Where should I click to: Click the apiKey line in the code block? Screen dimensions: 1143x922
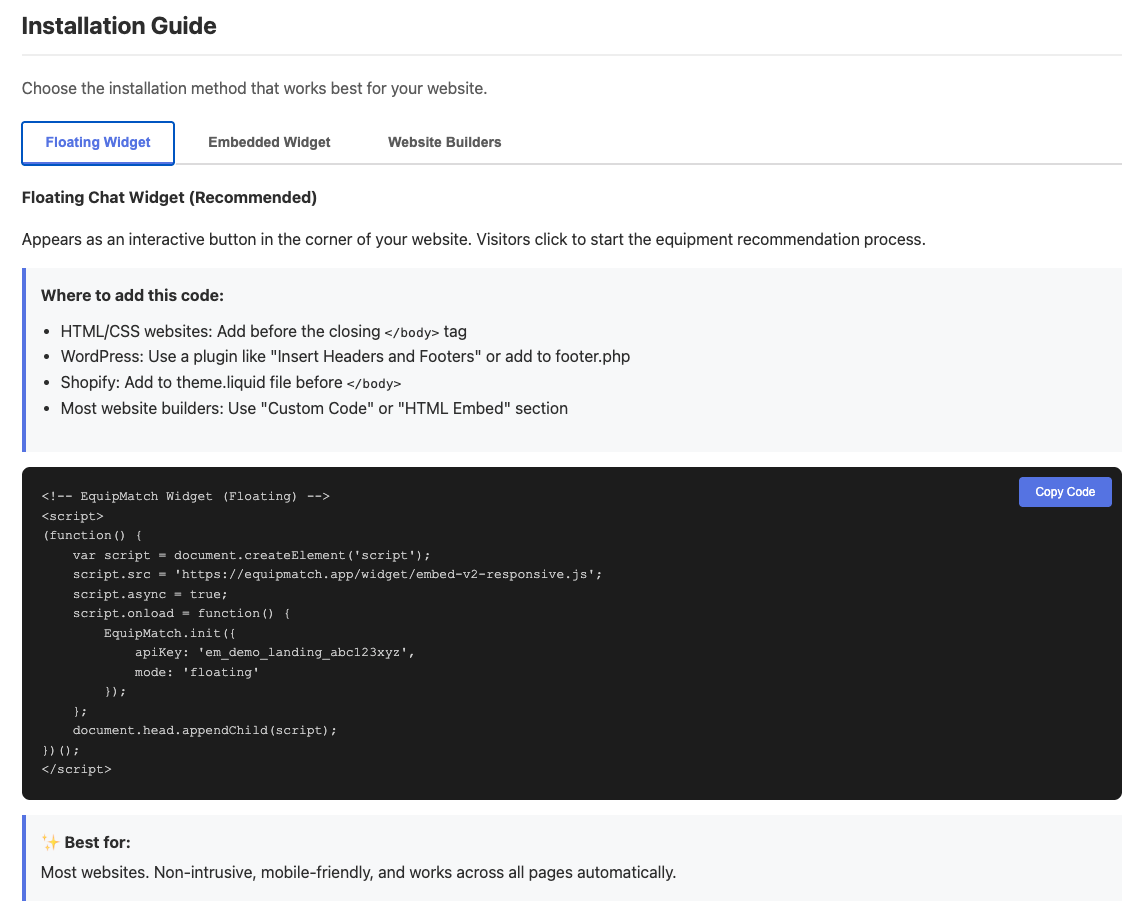click(x=274, y=652)
